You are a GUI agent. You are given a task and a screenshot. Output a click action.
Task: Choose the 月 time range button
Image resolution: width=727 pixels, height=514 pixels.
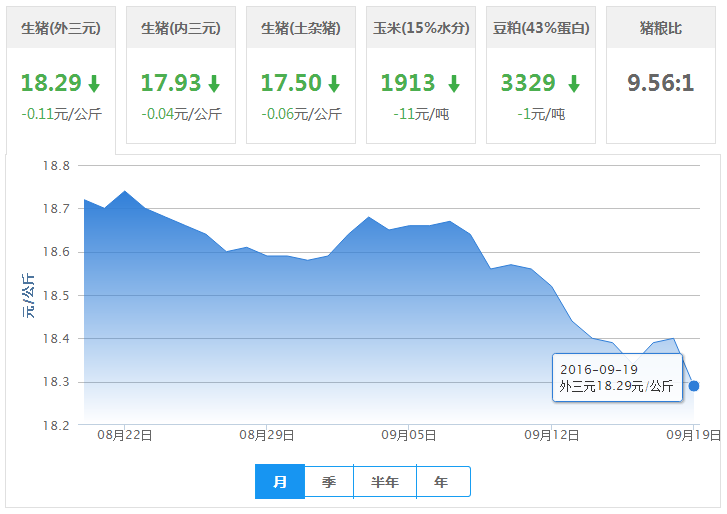[x=280, y=482]
